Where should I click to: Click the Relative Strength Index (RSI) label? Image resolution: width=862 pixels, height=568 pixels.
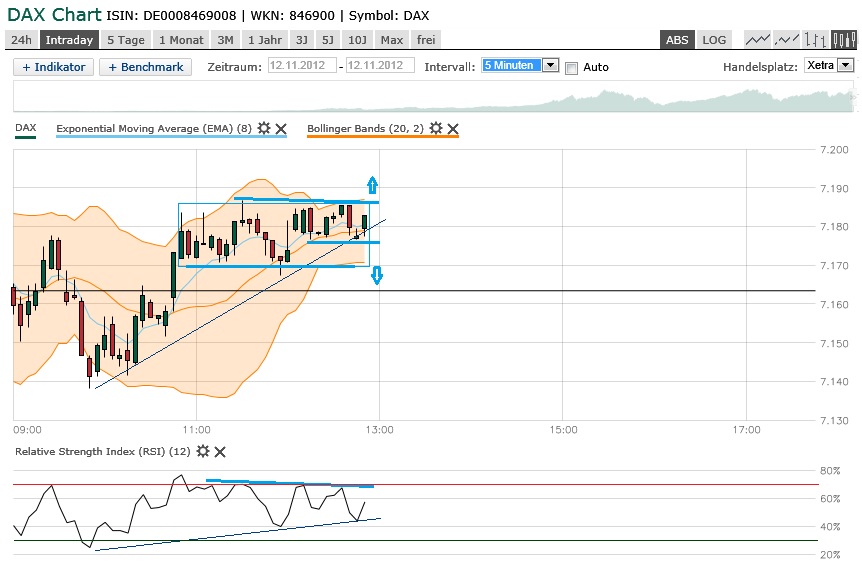[x=102, y=451]
